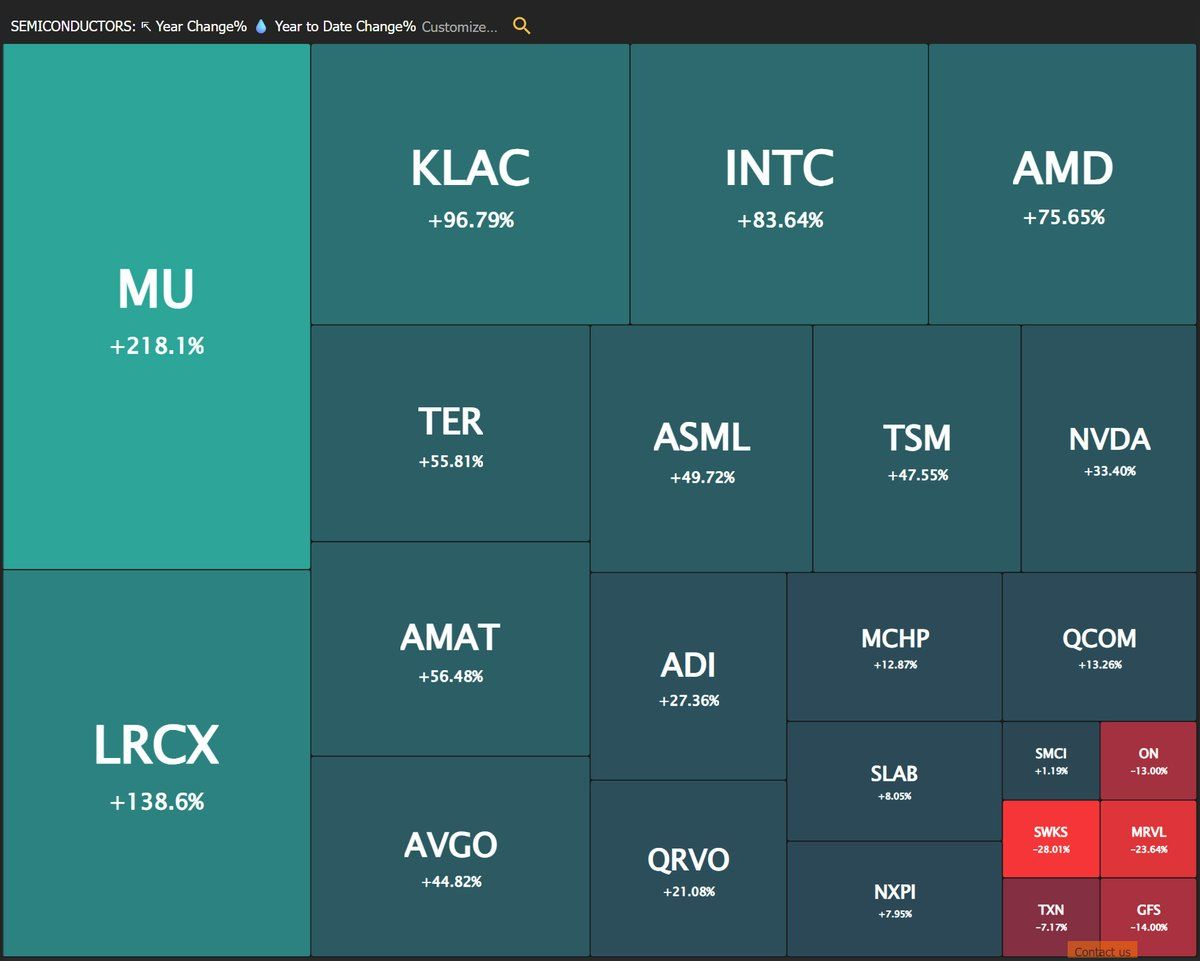Screen dimensions: 1200x961
Task: Open the INTC tile
Action: coord(779,184)
